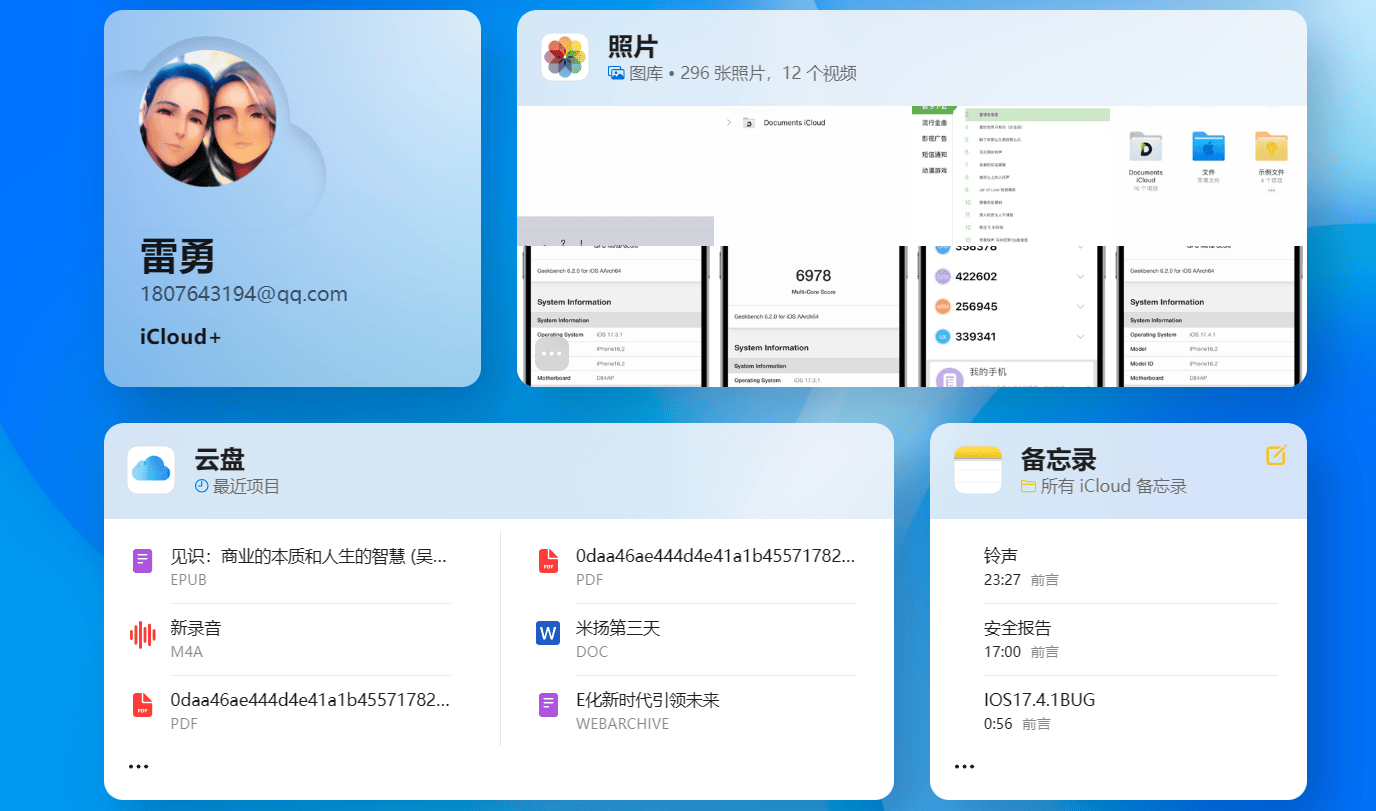Open the Notes tile more options ellipsis
The image size is (1376, 811).
coord(964,767)
